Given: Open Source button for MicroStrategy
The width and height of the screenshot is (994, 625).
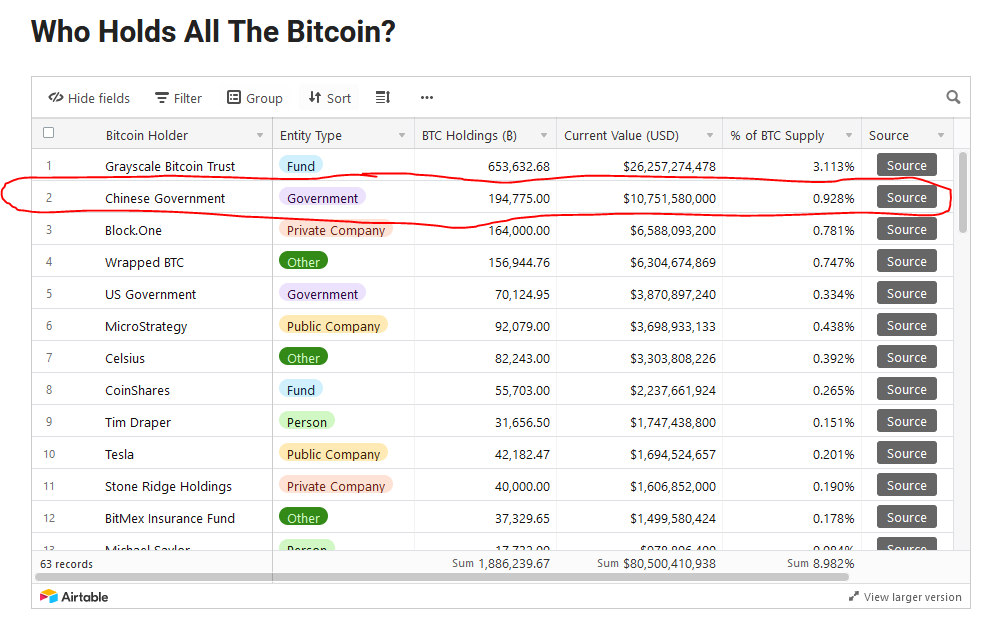Looking at the screenshot, I should tap(907, 325).
